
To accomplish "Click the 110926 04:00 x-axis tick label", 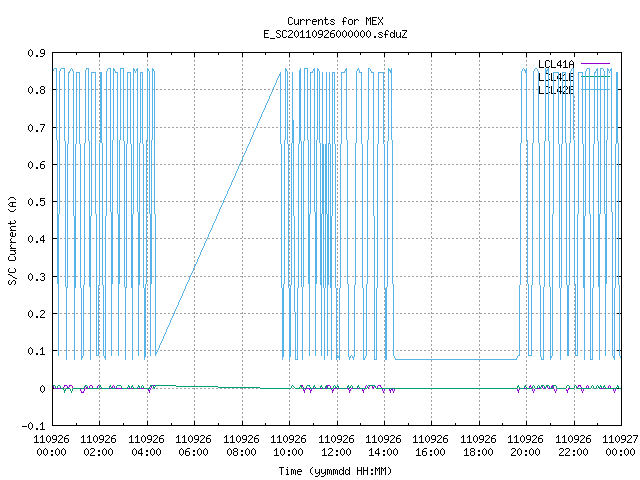I will tap(146, 445).
